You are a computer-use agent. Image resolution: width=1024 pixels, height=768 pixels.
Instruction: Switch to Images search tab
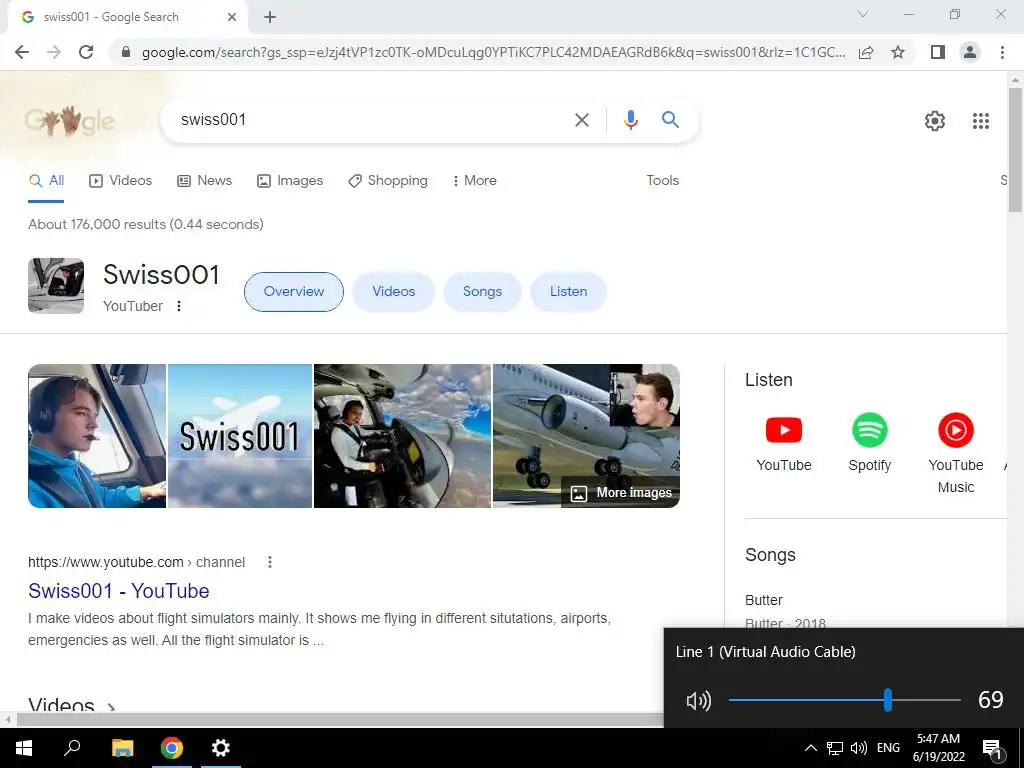click(x=290, y=181)
